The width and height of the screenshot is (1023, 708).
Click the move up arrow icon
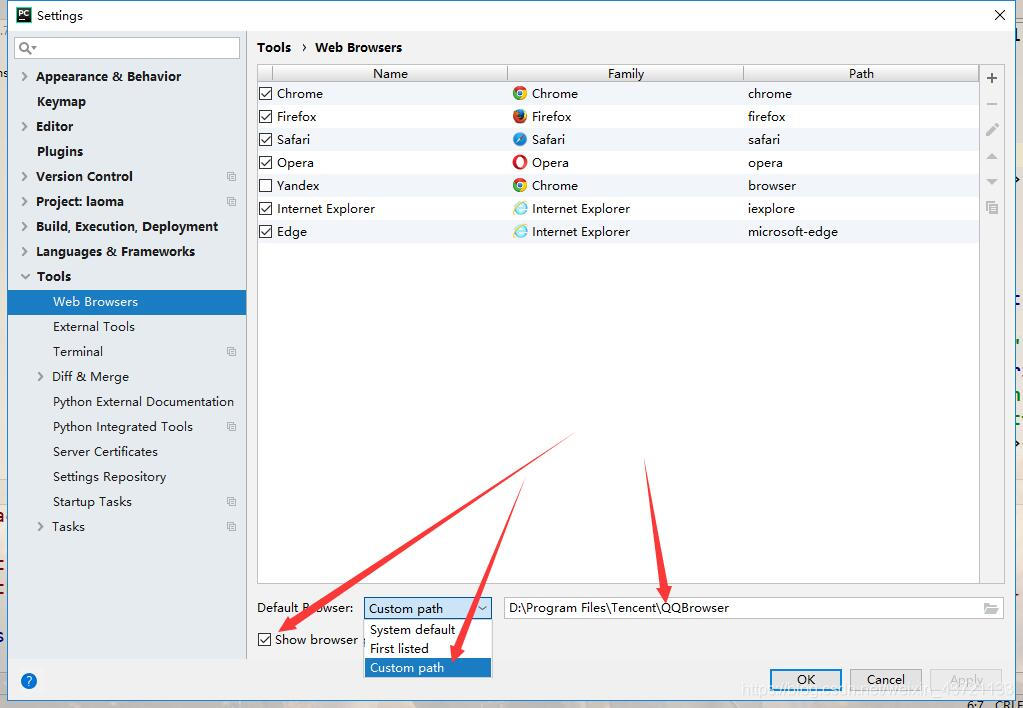[x=992, y=156]
